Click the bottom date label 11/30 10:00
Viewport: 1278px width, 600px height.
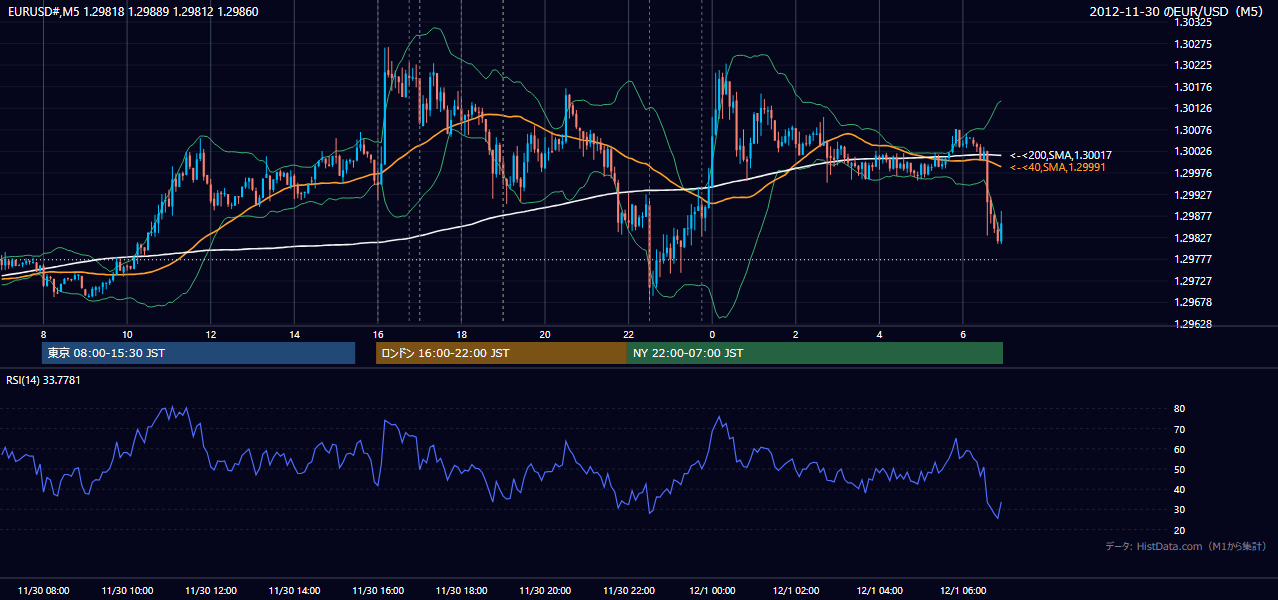coord(127,591)
